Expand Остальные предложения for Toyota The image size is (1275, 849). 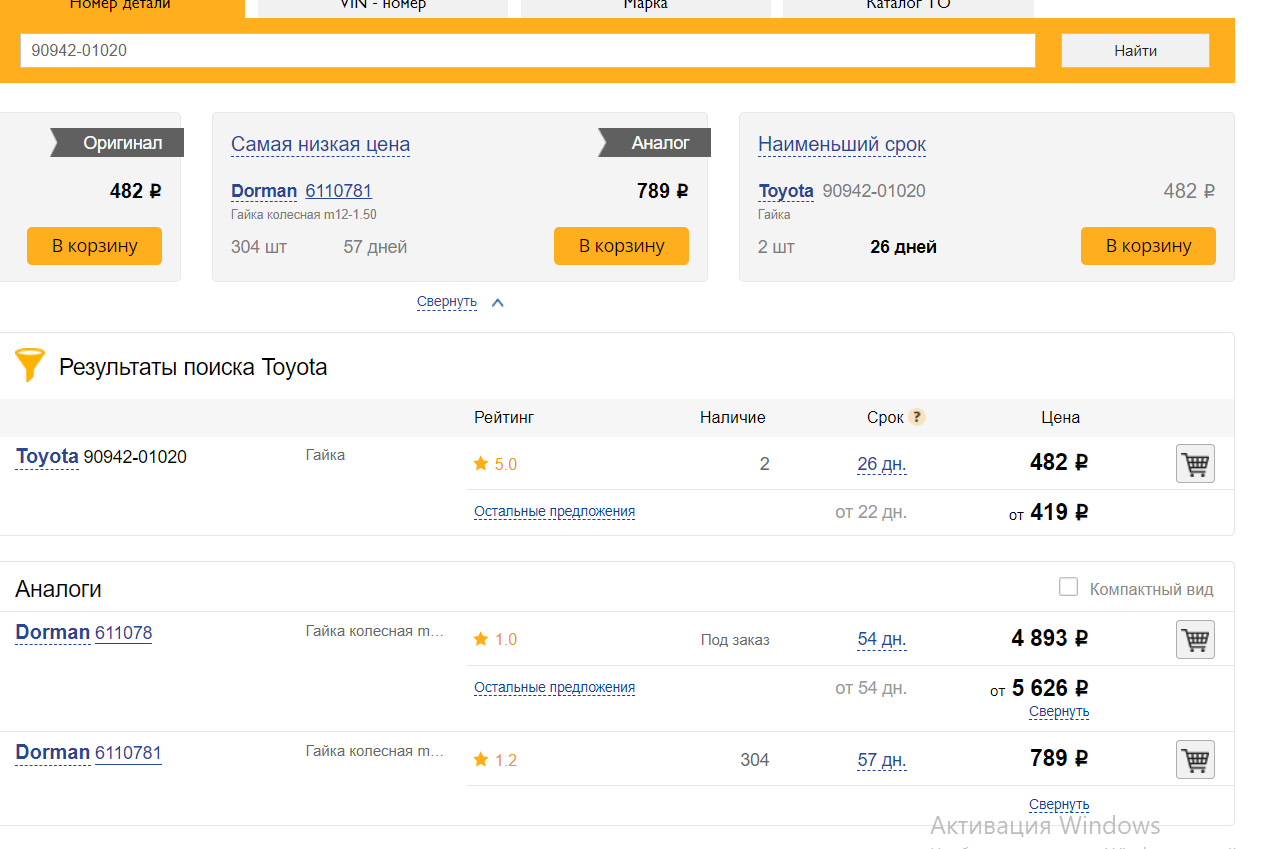pos(554,512)
